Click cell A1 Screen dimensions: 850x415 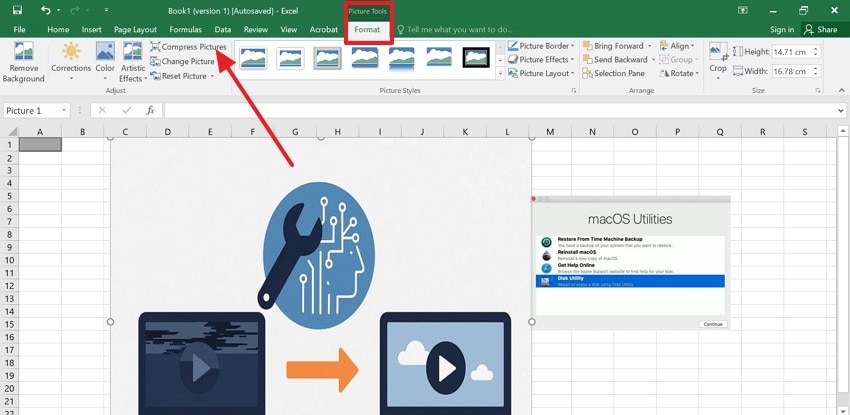pyautogui.click(x=40, y=144)
